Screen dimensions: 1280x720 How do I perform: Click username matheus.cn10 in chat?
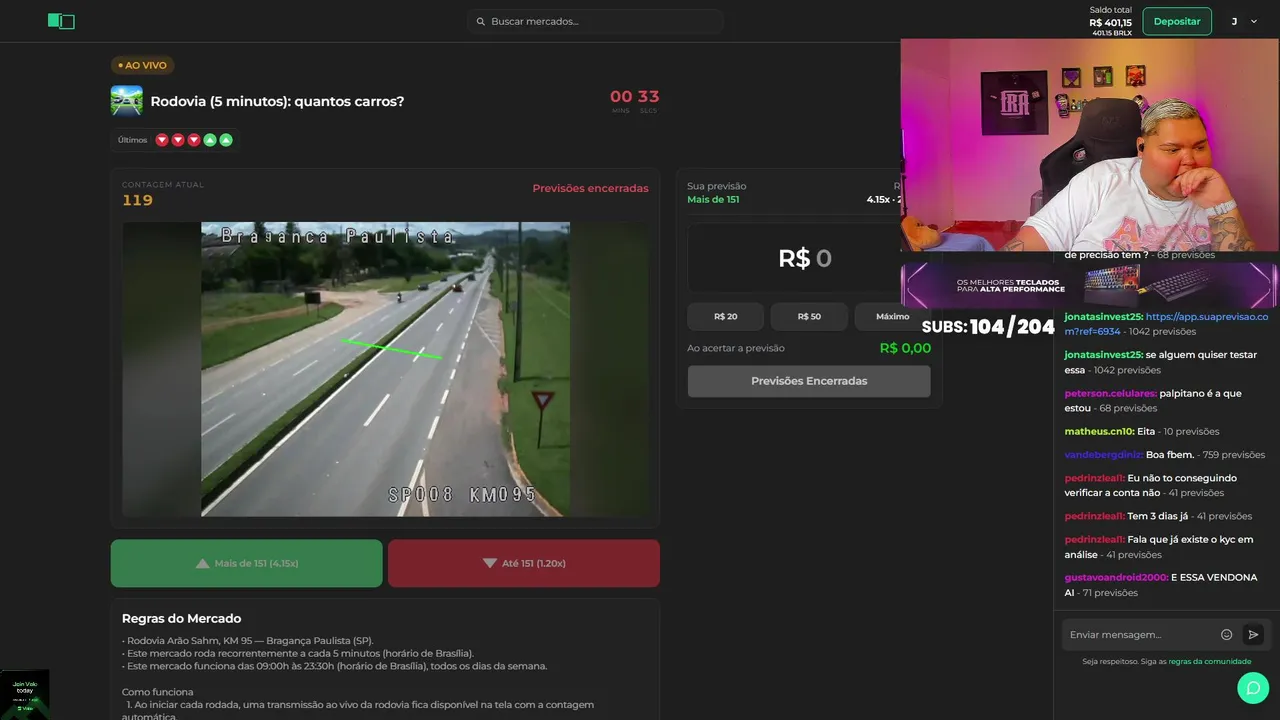pos(1099,431)
